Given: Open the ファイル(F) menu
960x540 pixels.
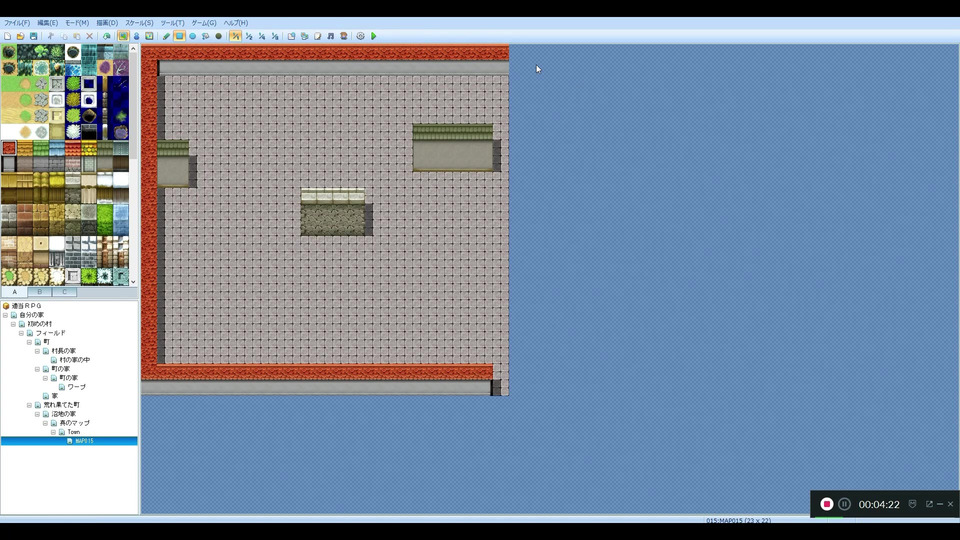Looking at the screenshot, I should (x=17, y=23).
